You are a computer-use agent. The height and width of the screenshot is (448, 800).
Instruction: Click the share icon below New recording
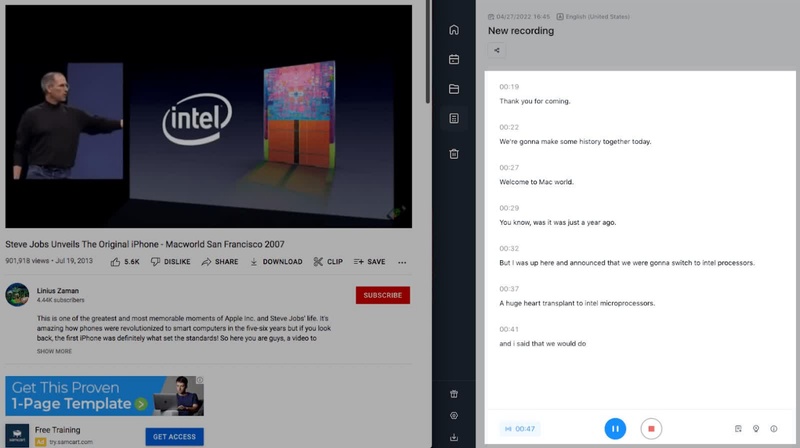(x=497, y=51)
